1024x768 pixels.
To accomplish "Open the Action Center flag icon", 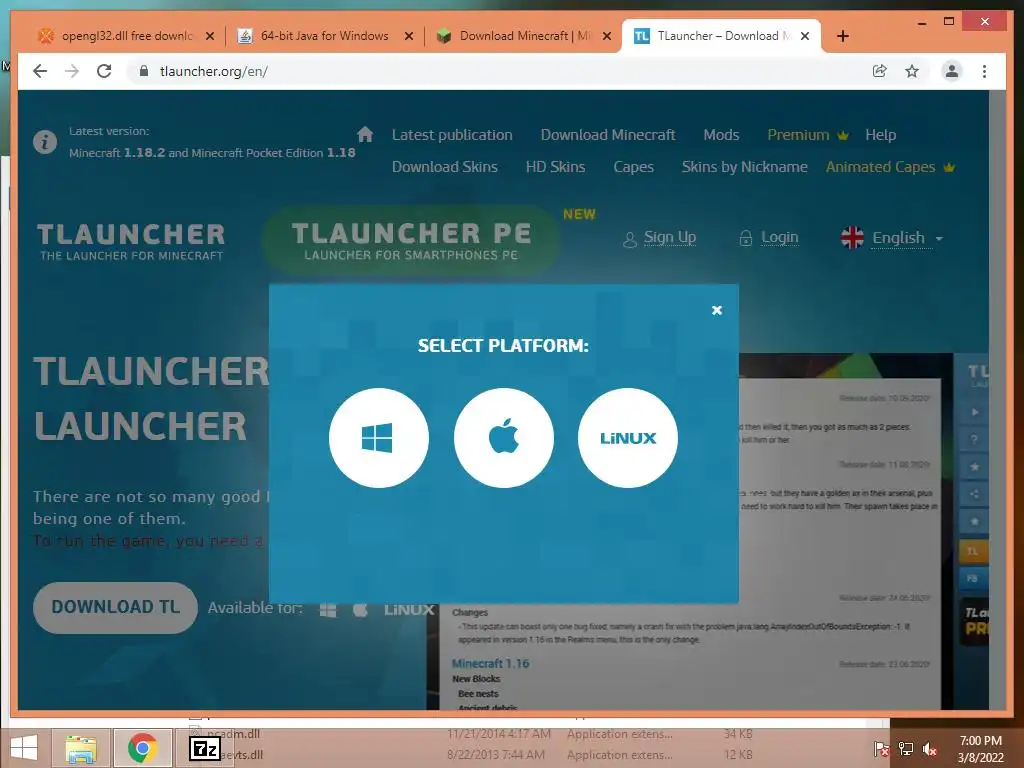I will tap(881, 749).
